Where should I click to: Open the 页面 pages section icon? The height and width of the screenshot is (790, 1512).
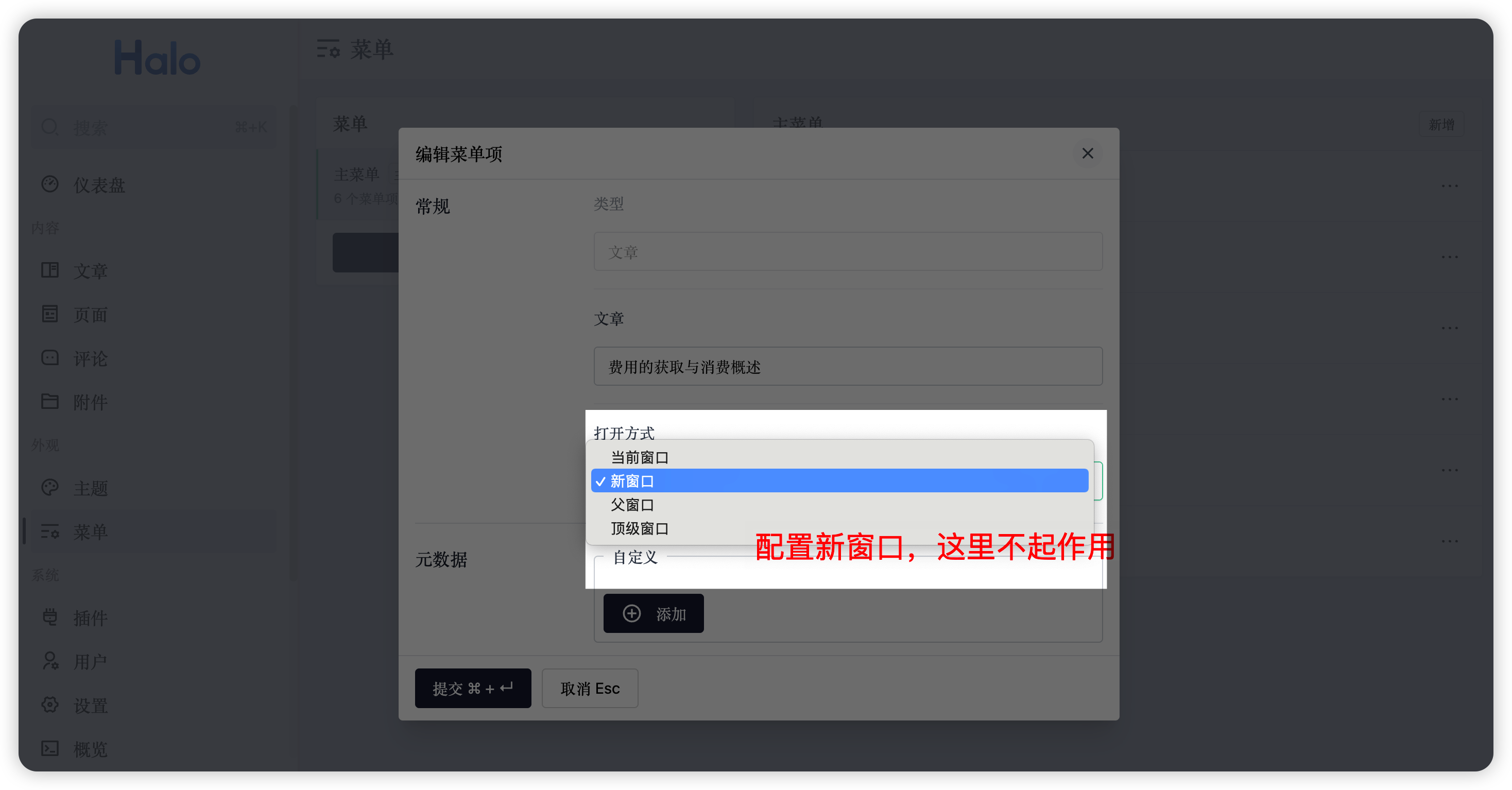(x=50, y=315)
